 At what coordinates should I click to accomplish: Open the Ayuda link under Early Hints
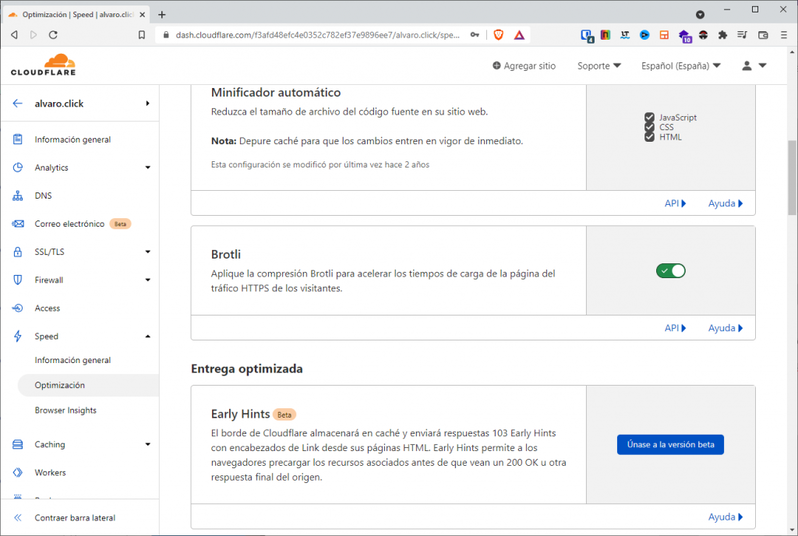pos(725,517)
